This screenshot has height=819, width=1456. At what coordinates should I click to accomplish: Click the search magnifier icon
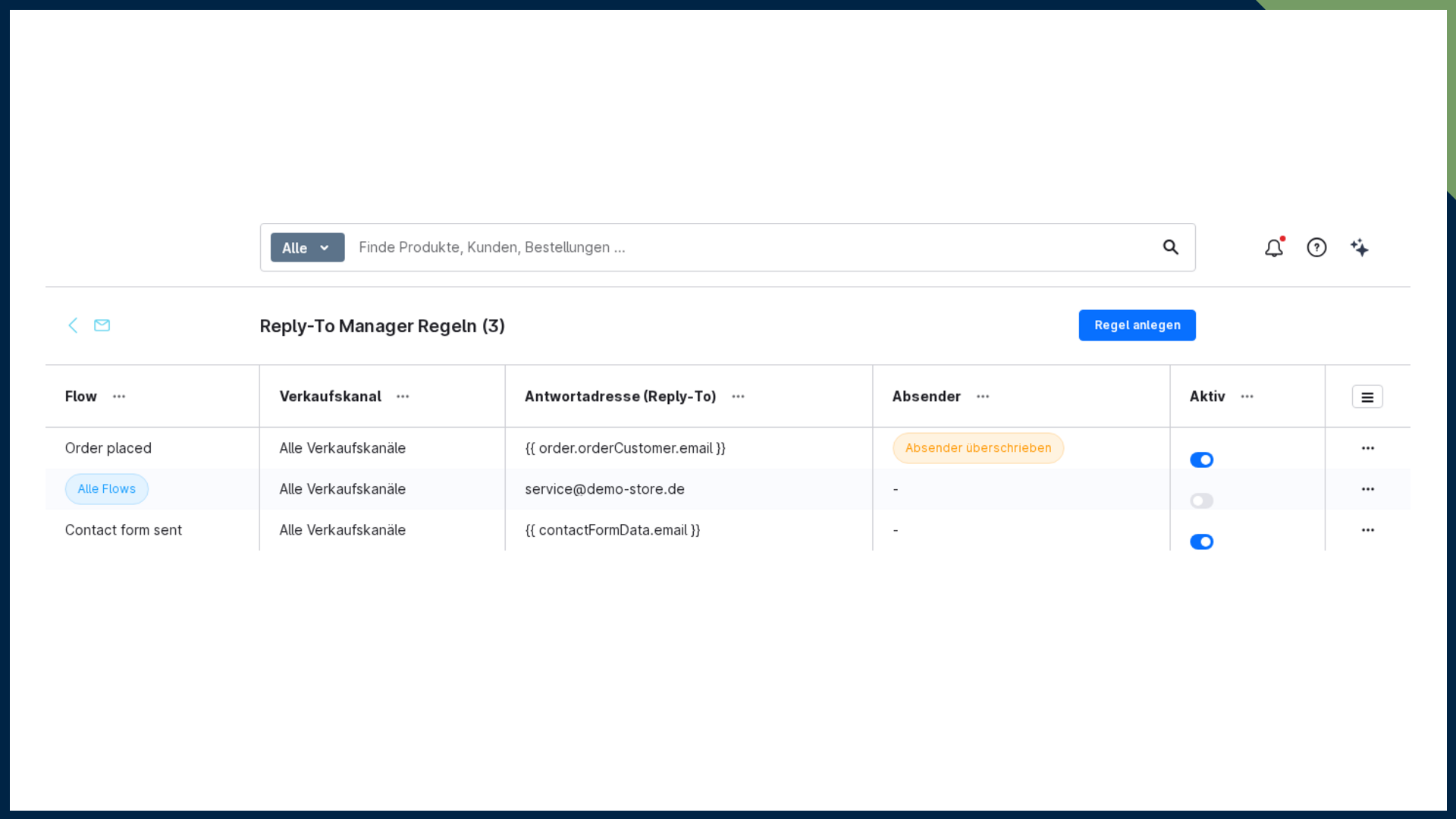click(x=1171, y=247)
